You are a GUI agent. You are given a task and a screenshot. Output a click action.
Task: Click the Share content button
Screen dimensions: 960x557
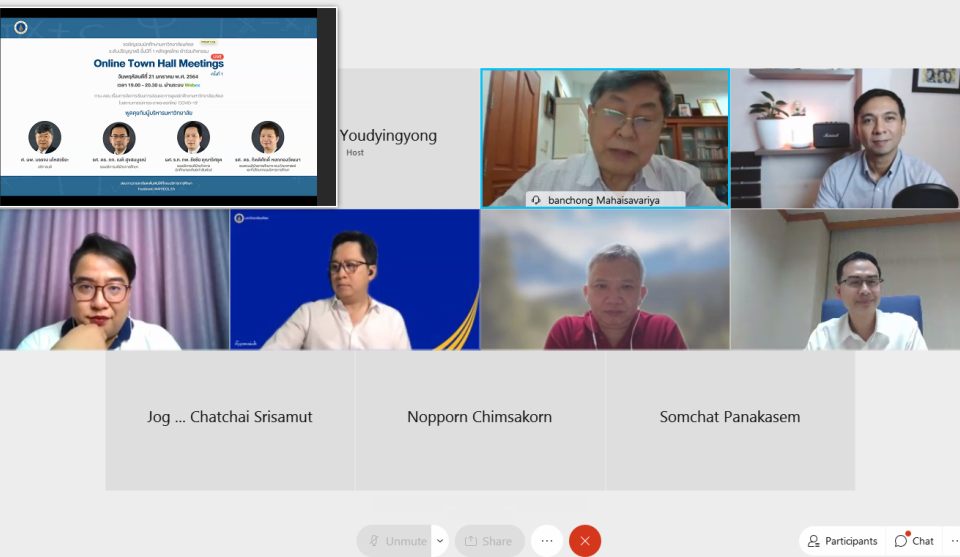(x=488, y=541)
